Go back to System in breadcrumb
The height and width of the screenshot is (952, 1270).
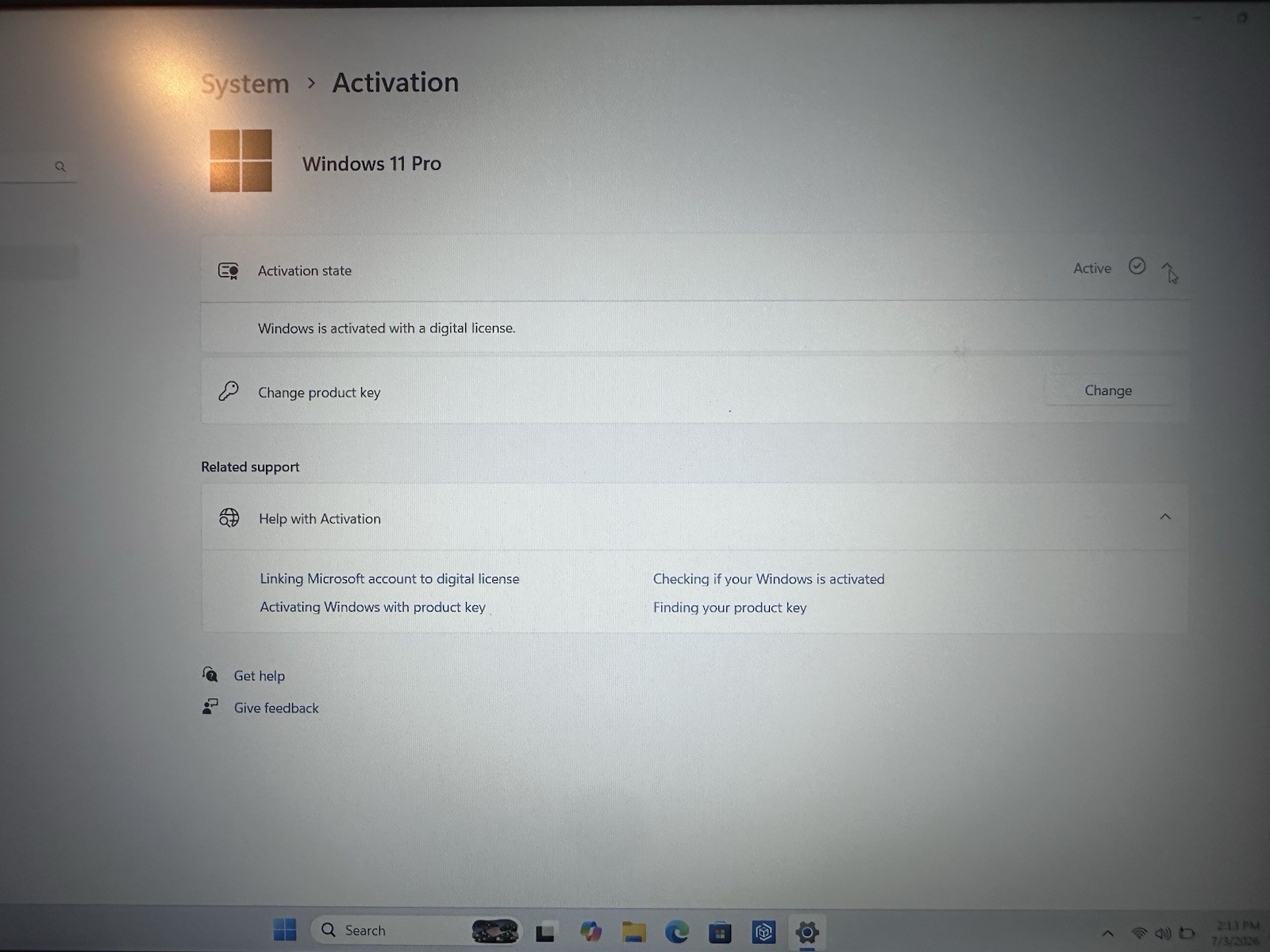tap(245, 83)
